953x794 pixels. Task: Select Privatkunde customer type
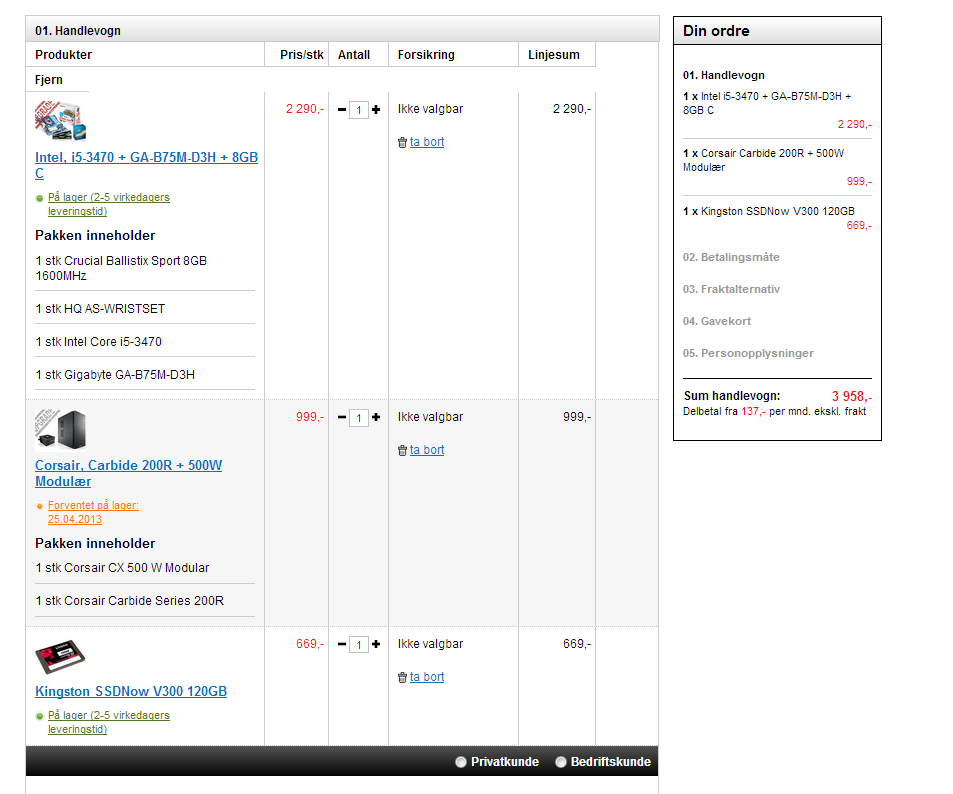(461, 762)
